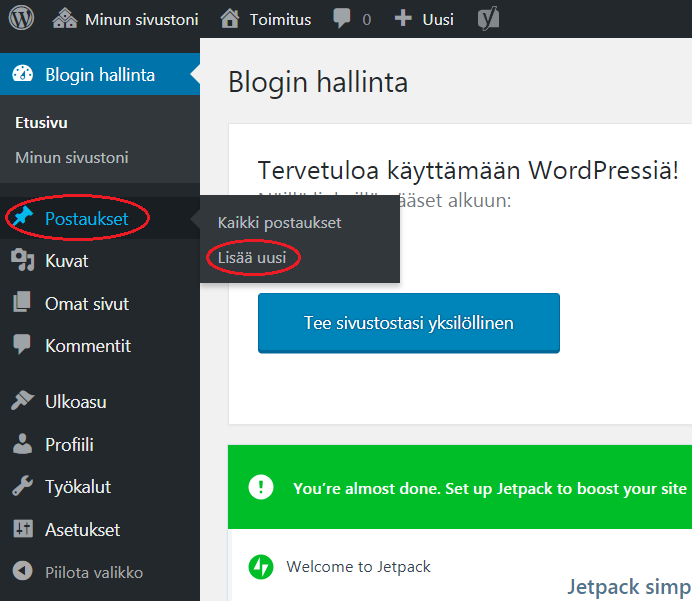Open the Yoast SEO icon in admin bar

(489, 19)
